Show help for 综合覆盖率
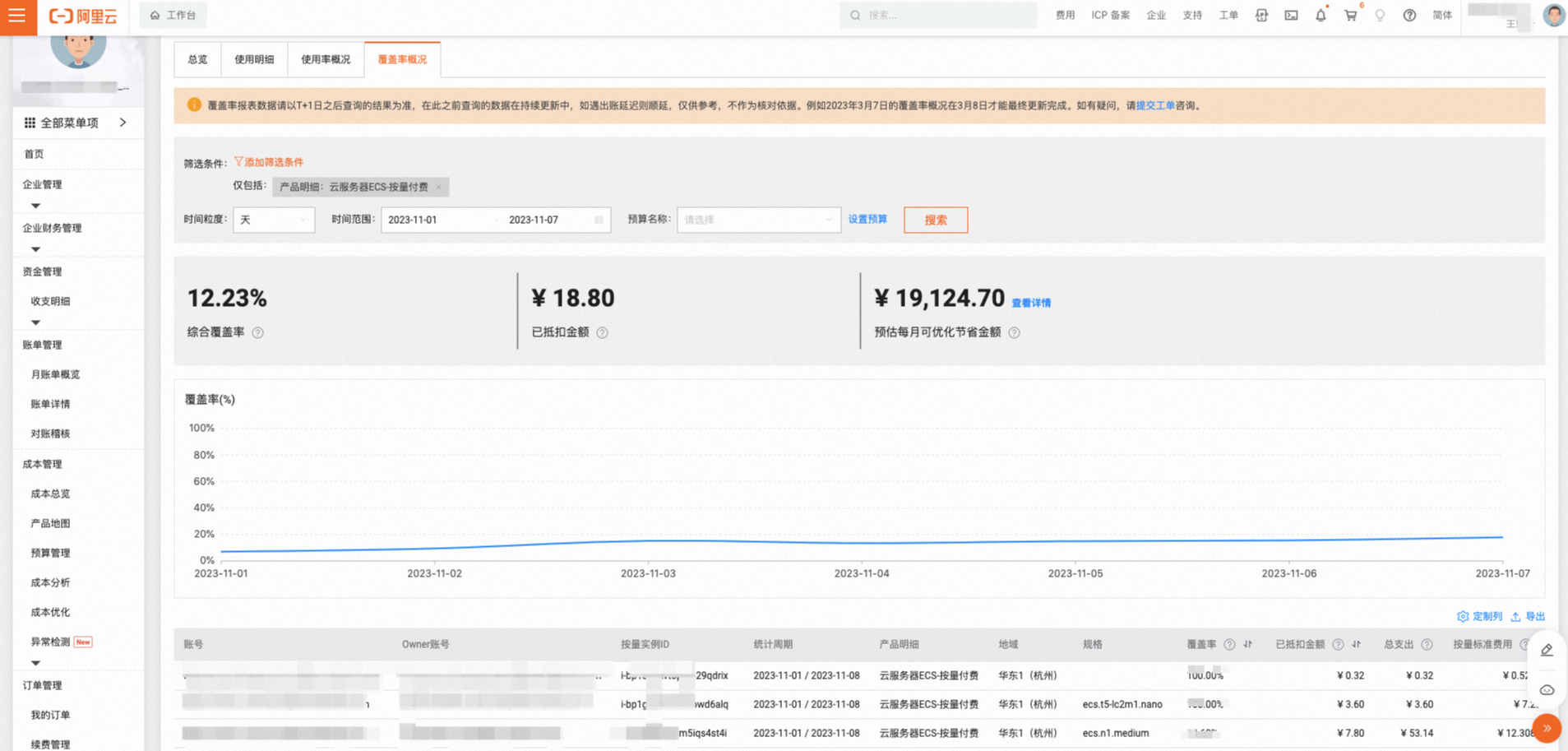Viewport: 1568px width, 751px height. pyautogui.click(x=257, y=332)
